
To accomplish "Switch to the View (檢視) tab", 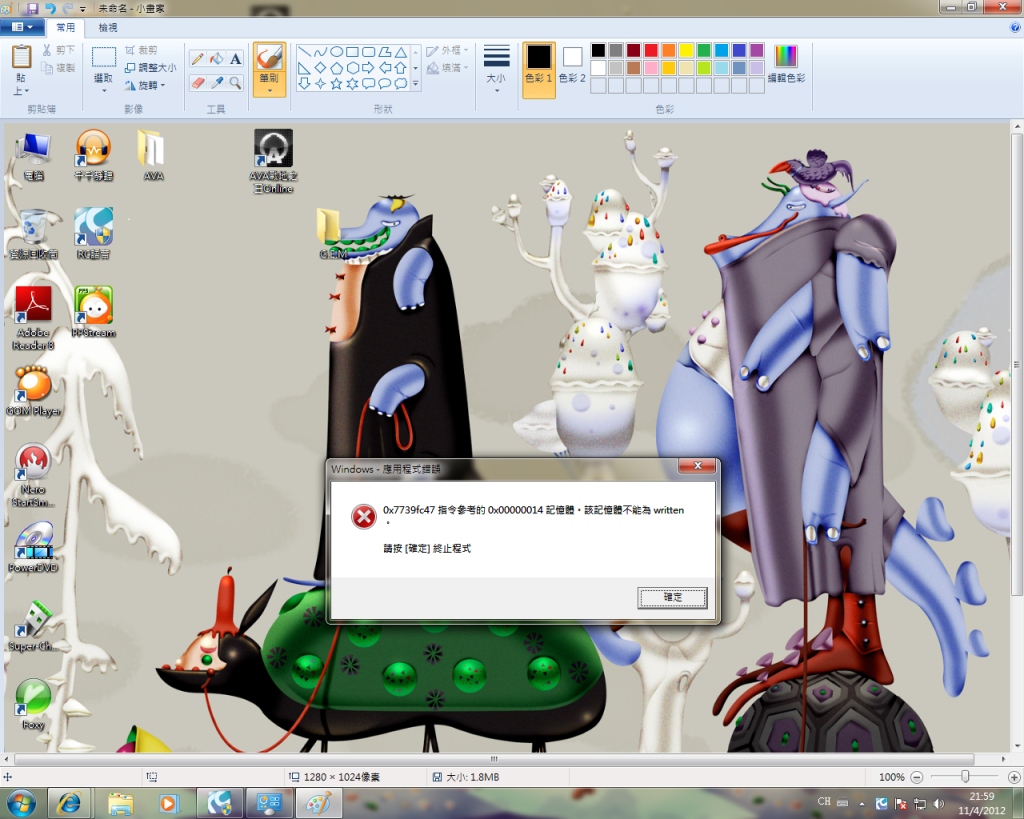I will point(108,28).
